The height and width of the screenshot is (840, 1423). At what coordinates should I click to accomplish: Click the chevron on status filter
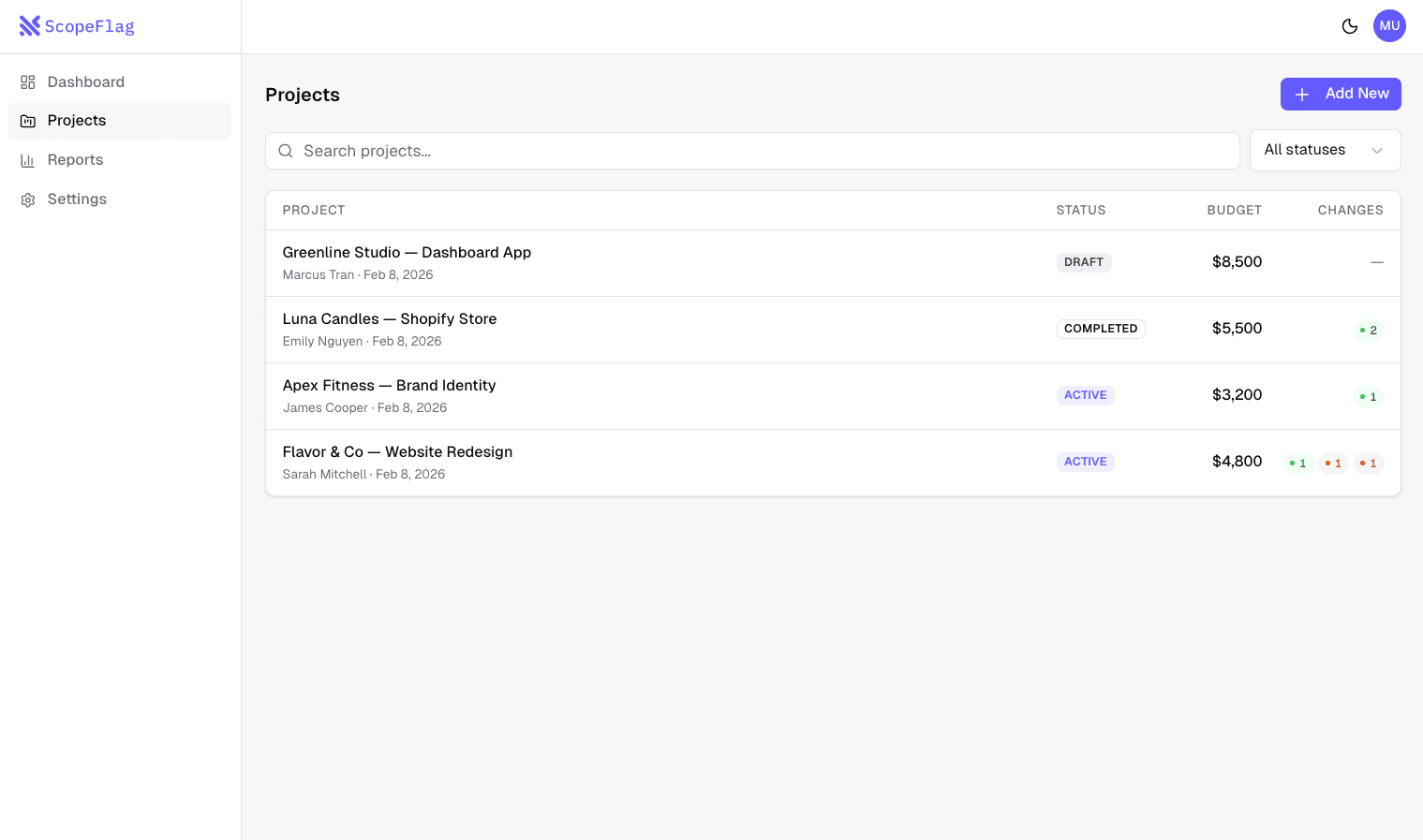pyautogui.click(x=1376, y=151)
